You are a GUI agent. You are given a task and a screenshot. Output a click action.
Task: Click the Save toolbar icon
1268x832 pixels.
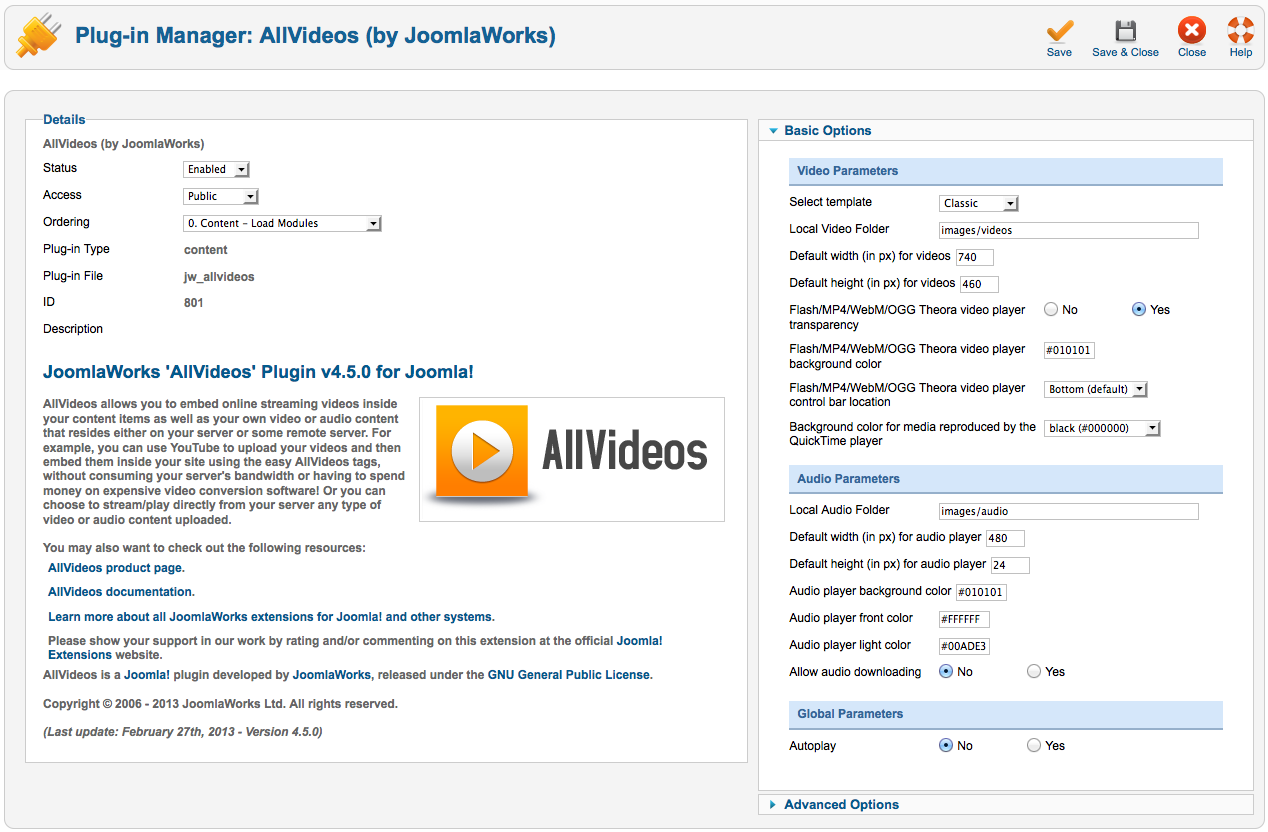[x=1059, y=31]
